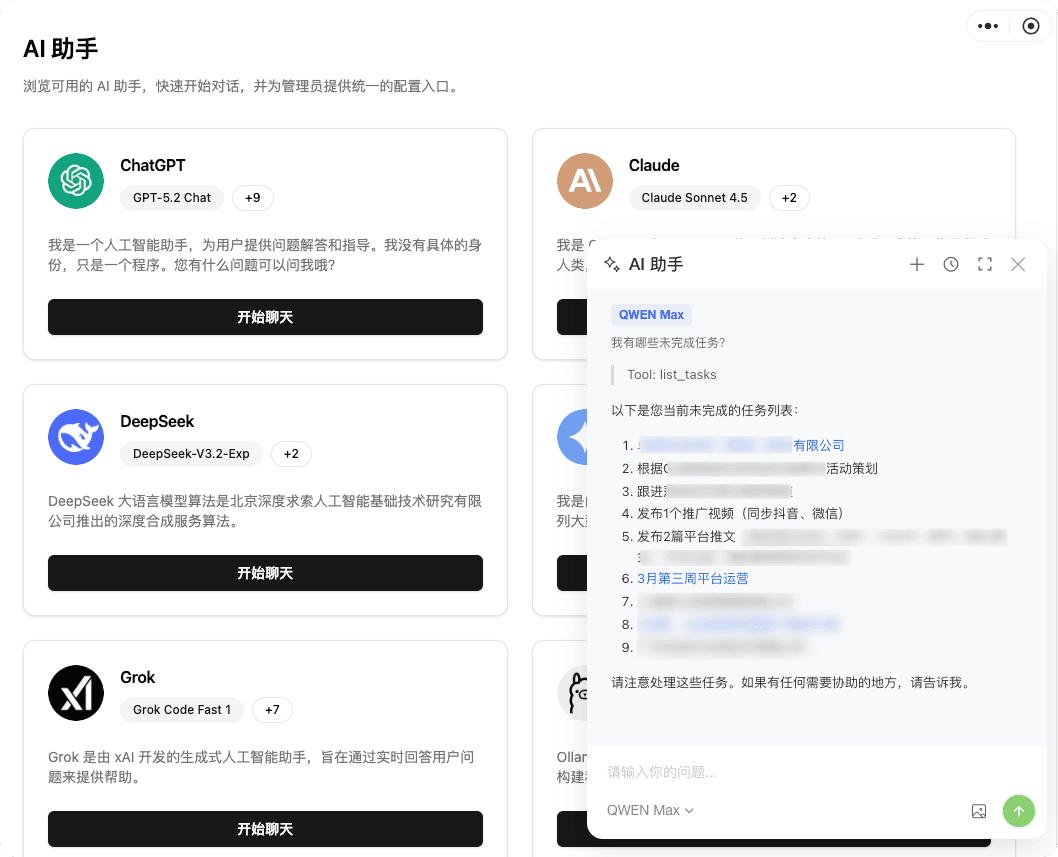Start chat with DeepSeek
This screenshot has width=1058, height=857.
pos(265,573)
